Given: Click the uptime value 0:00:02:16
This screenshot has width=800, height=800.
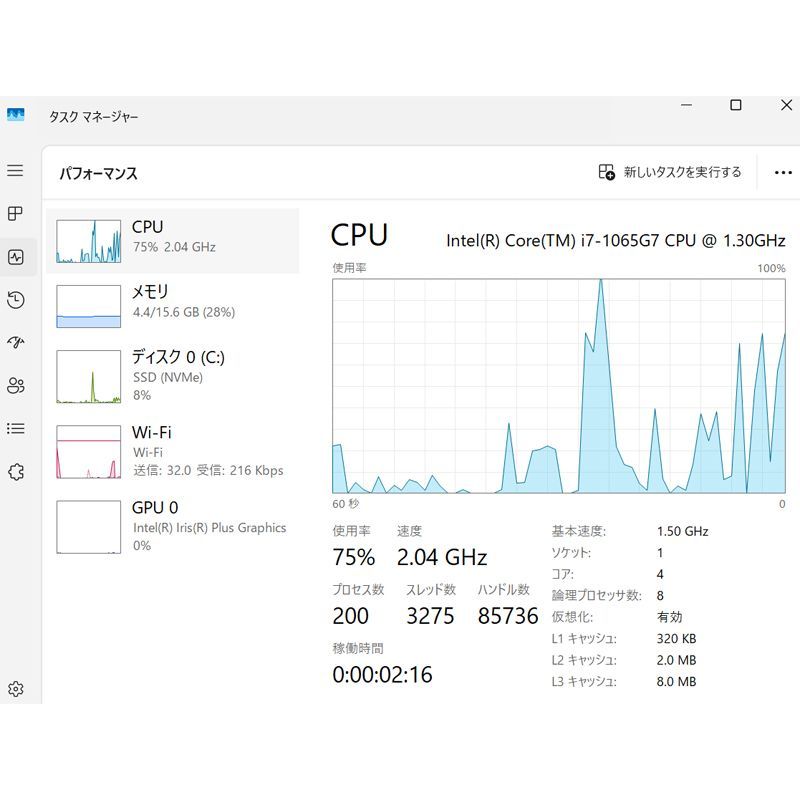Looking at the screenshot, I should pyautogui.click(x=382, y=674).
